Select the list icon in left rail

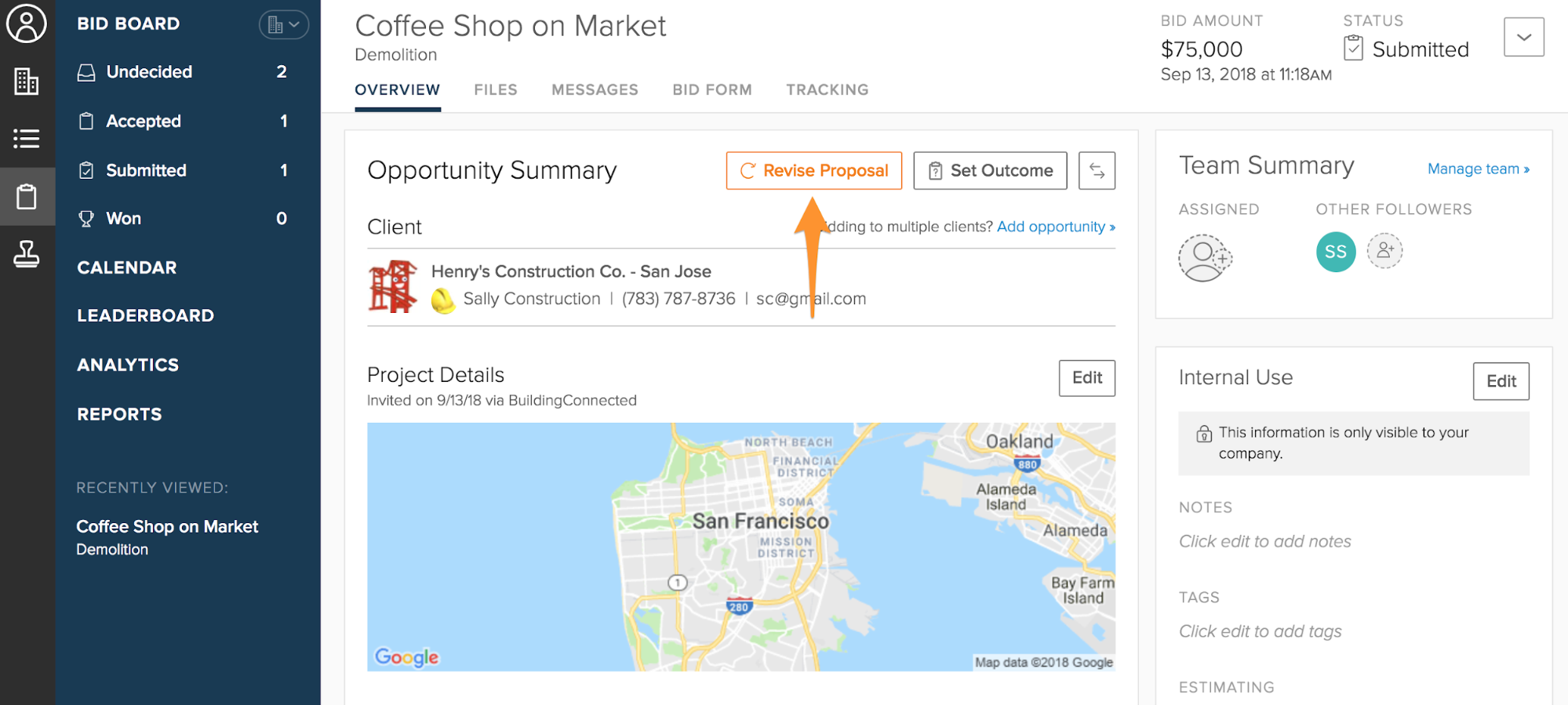click(27, 139)
